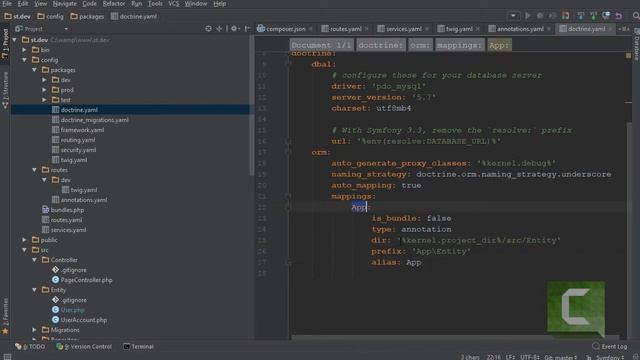Screen dimensions: 640x360
Task: Toggle tool window bars with the corner icon
Action: click(7, 356)
